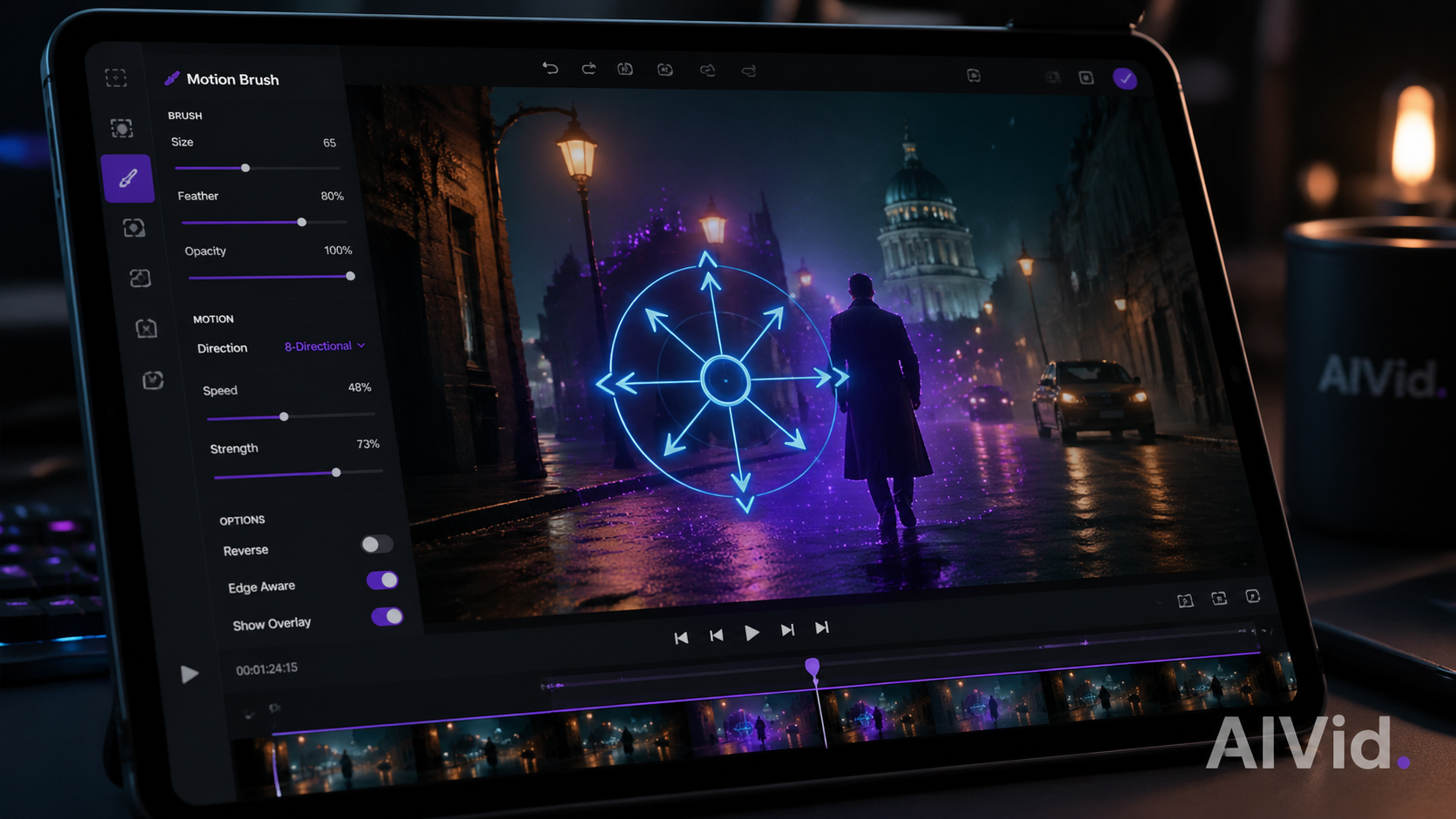Viewport: 1456px width, 819px height.
Task: Click the fourth icon in the top toolbar
Action: (x=665, y=70)
